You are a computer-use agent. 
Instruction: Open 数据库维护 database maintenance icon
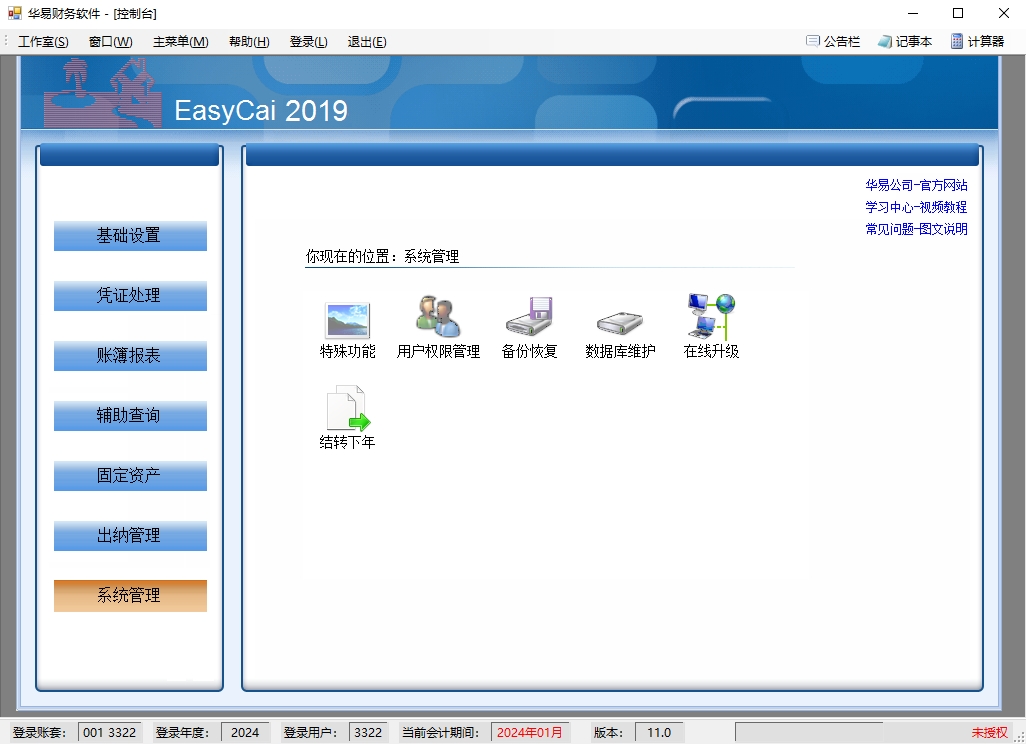pos(620,321)
